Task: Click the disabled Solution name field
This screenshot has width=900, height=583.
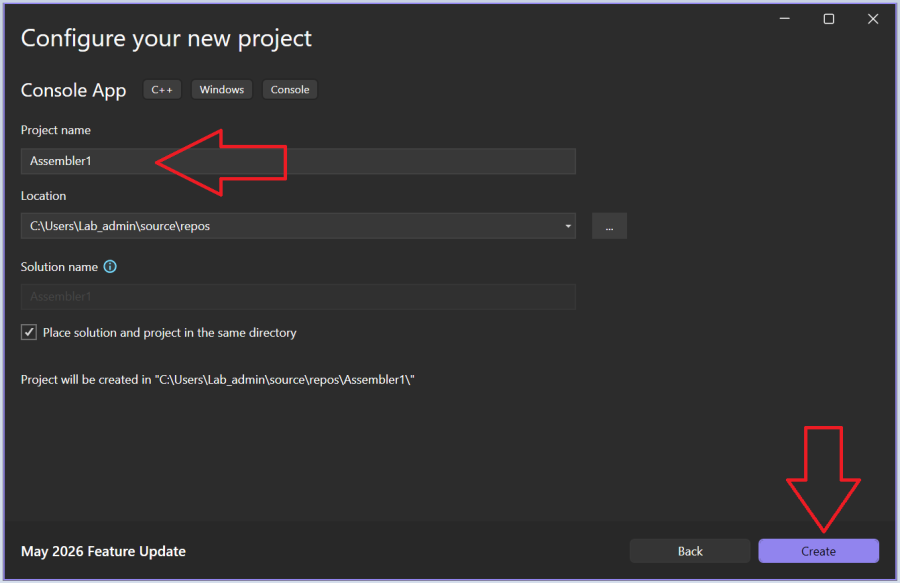Action: pos(298,297)
